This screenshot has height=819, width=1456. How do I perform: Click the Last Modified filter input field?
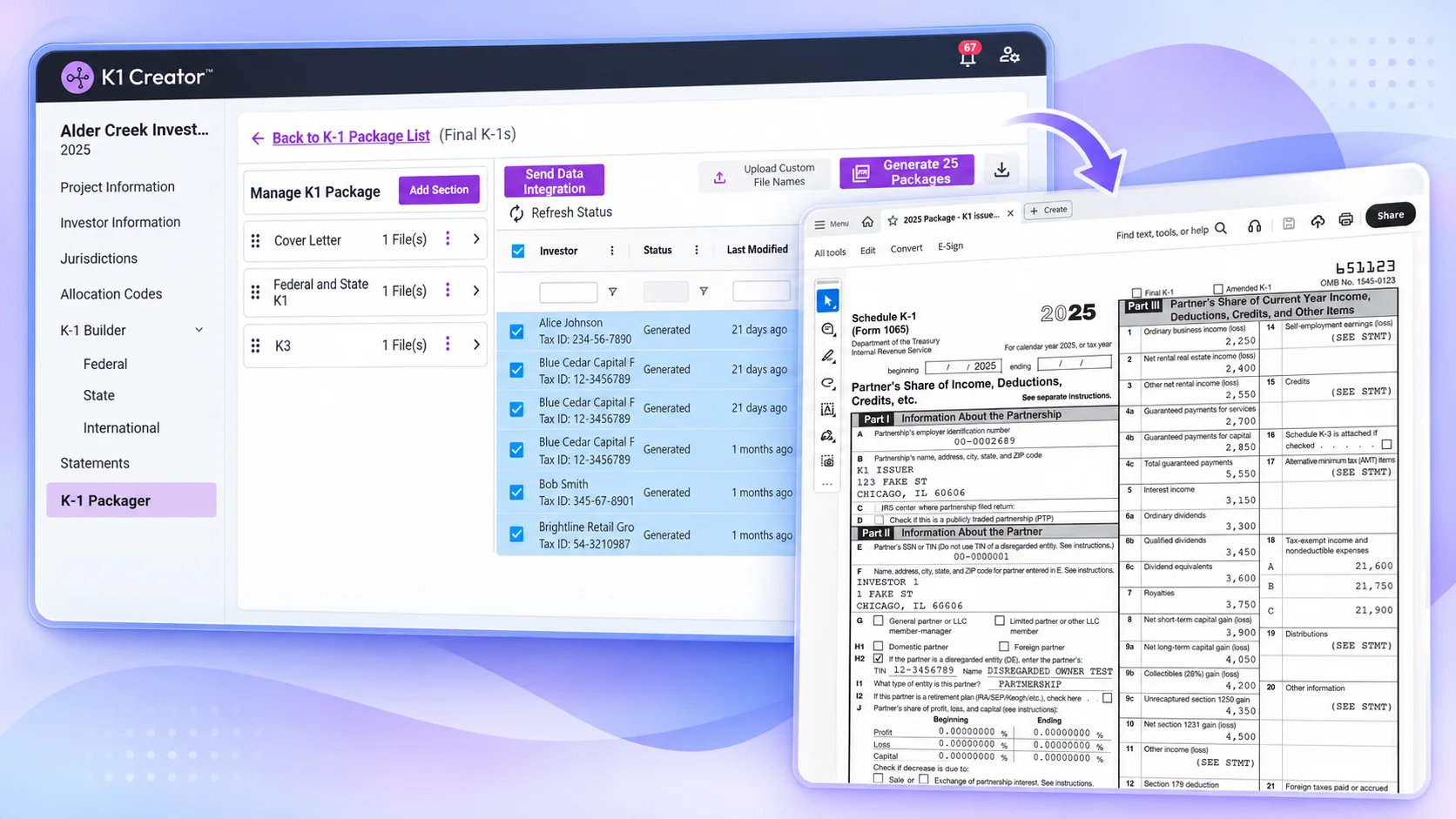click(x=762, y=291)
